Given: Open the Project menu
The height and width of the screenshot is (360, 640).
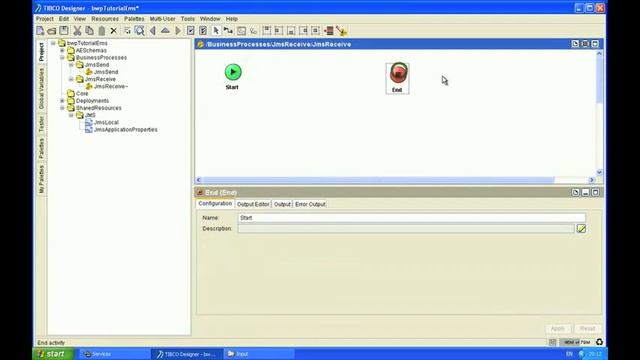Looking at the screenshot, I should (x=44, y=19).
